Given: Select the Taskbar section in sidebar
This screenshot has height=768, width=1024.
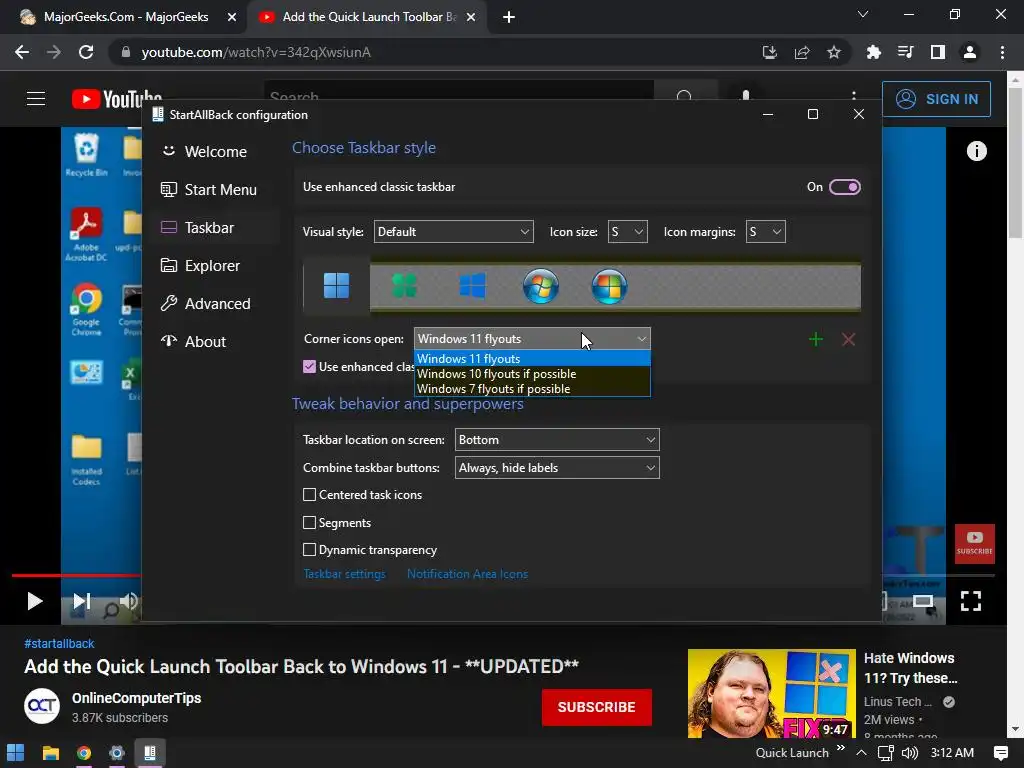Looking at the screenshot, I should point(197,227).
